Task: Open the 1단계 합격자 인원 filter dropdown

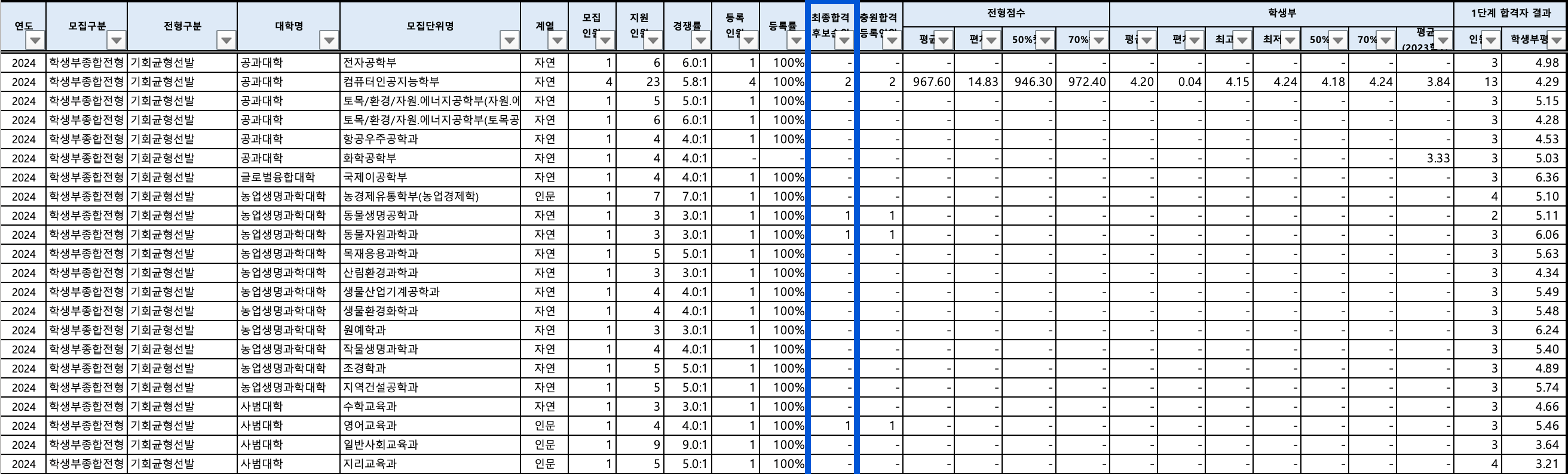Action: pos(1490,40)
